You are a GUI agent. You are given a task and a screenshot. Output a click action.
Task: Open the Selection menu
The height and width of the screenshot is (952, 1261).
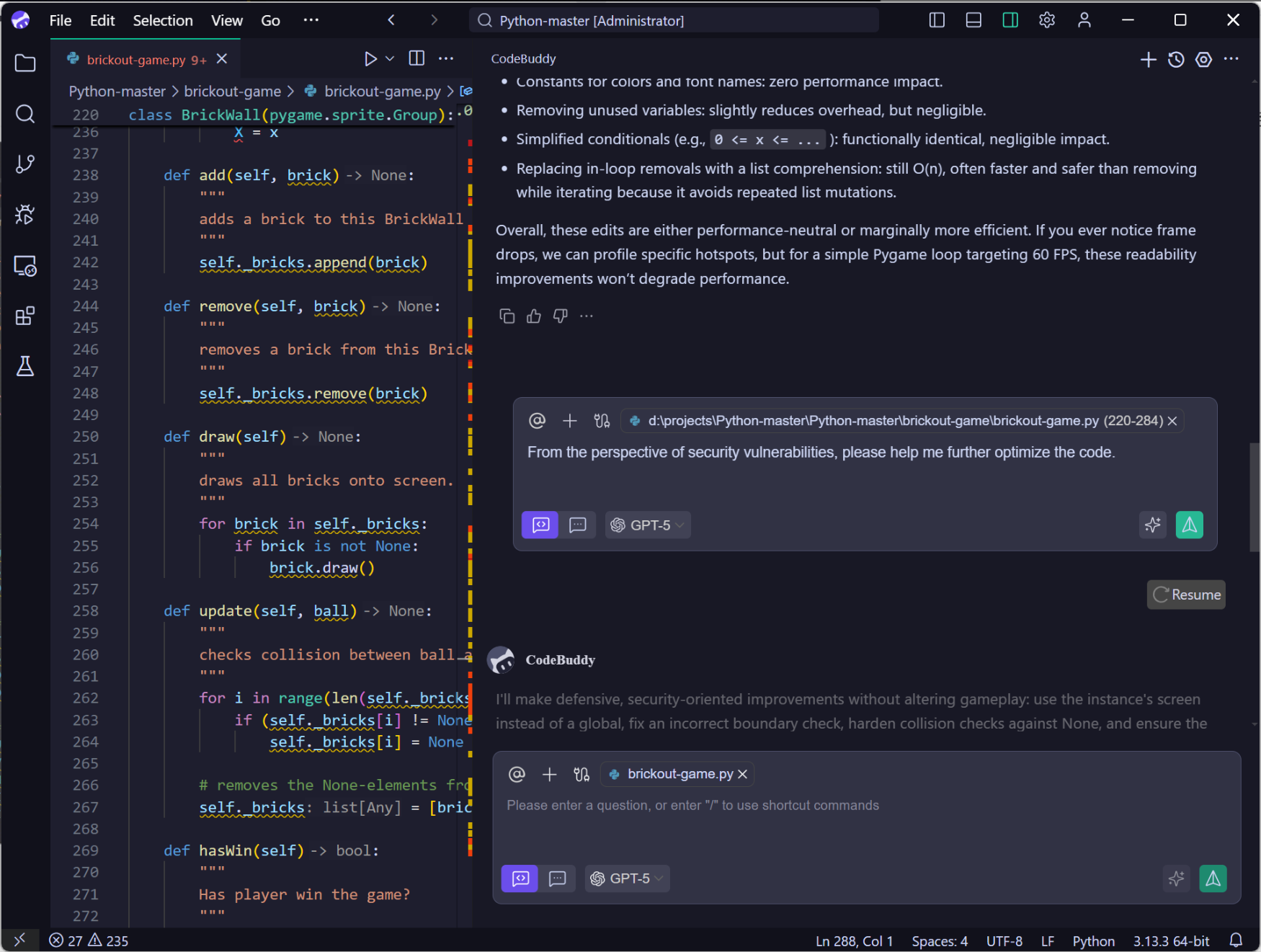[x=163, y=20]
